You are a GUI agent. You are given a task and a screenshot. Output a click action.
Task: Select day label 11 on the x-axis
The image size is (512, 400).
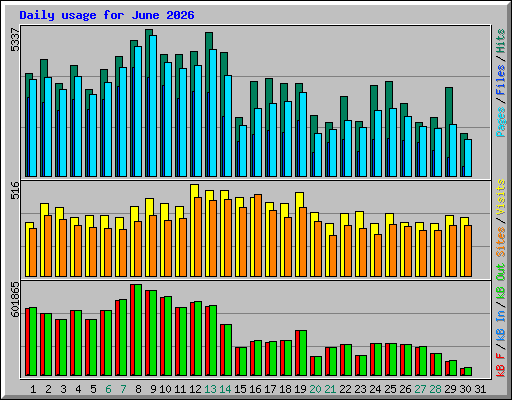coord(180,389)
